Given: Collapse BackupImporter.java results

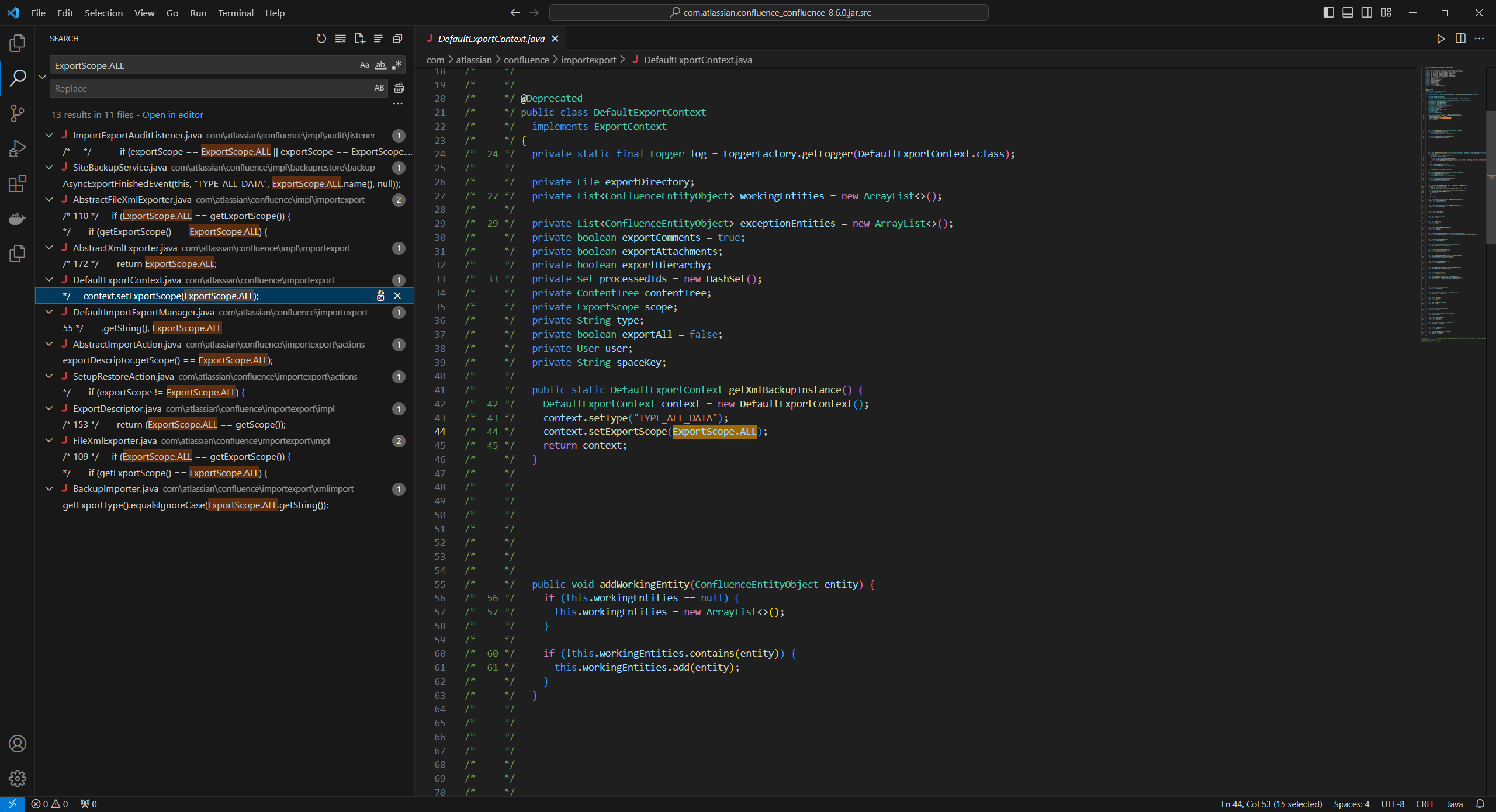Looking at the screenshot, I should point(49,489).
